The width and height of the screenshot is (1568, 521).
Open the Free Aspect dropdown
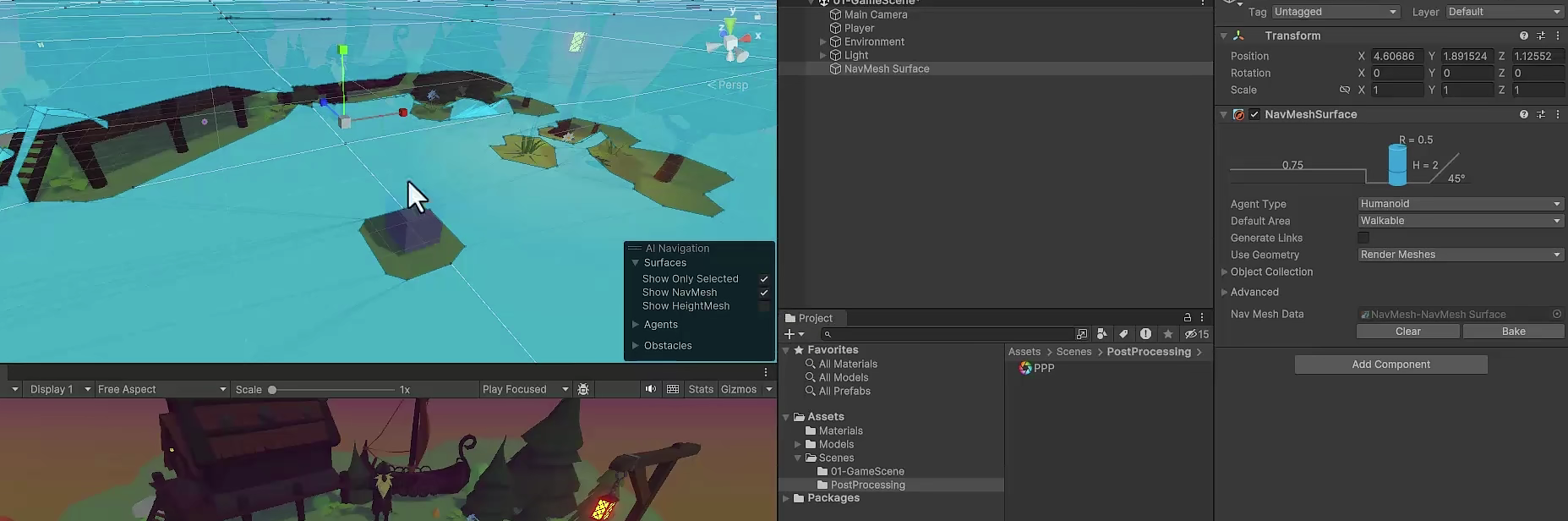pos(162,389)
